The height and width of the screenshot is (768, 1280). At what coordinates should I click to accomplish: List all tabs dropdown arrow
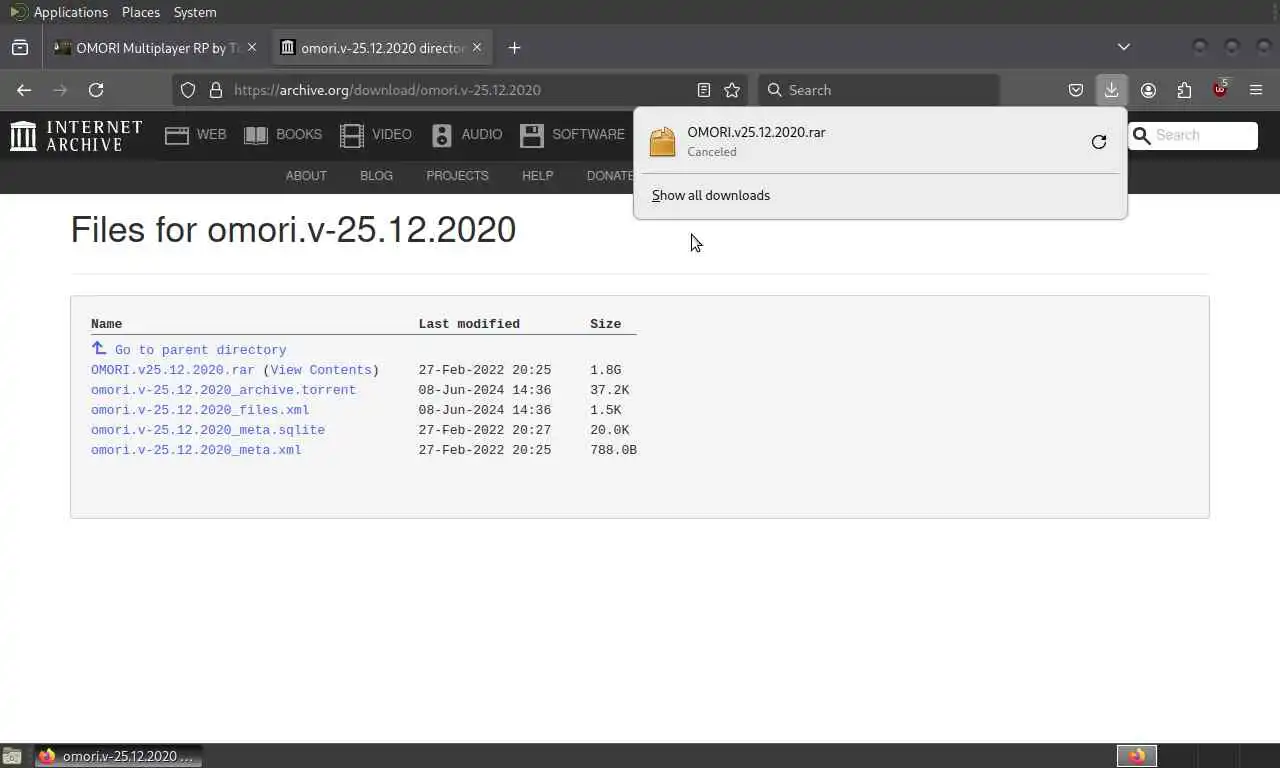(1124, 47)
